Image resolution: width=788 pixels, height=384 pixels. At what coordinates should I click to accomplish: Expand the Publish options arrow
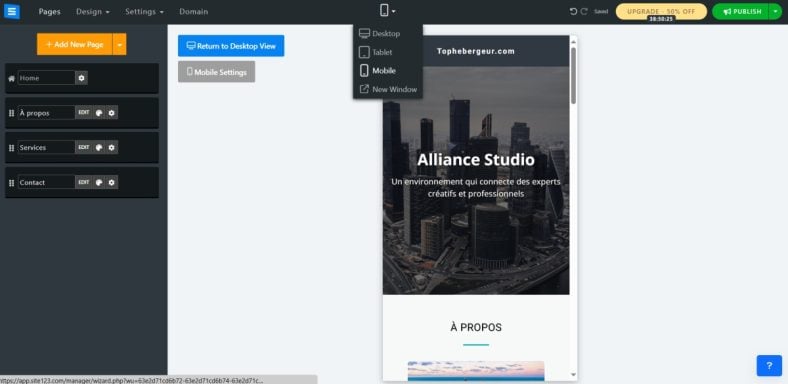click(x=775, y=12)
